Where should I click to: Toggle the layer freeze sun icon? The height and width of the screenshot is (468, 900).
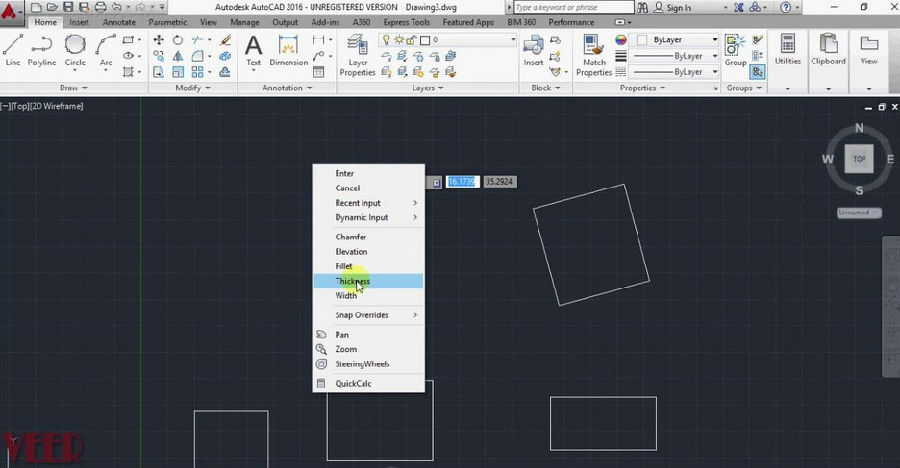click(399, 40)
